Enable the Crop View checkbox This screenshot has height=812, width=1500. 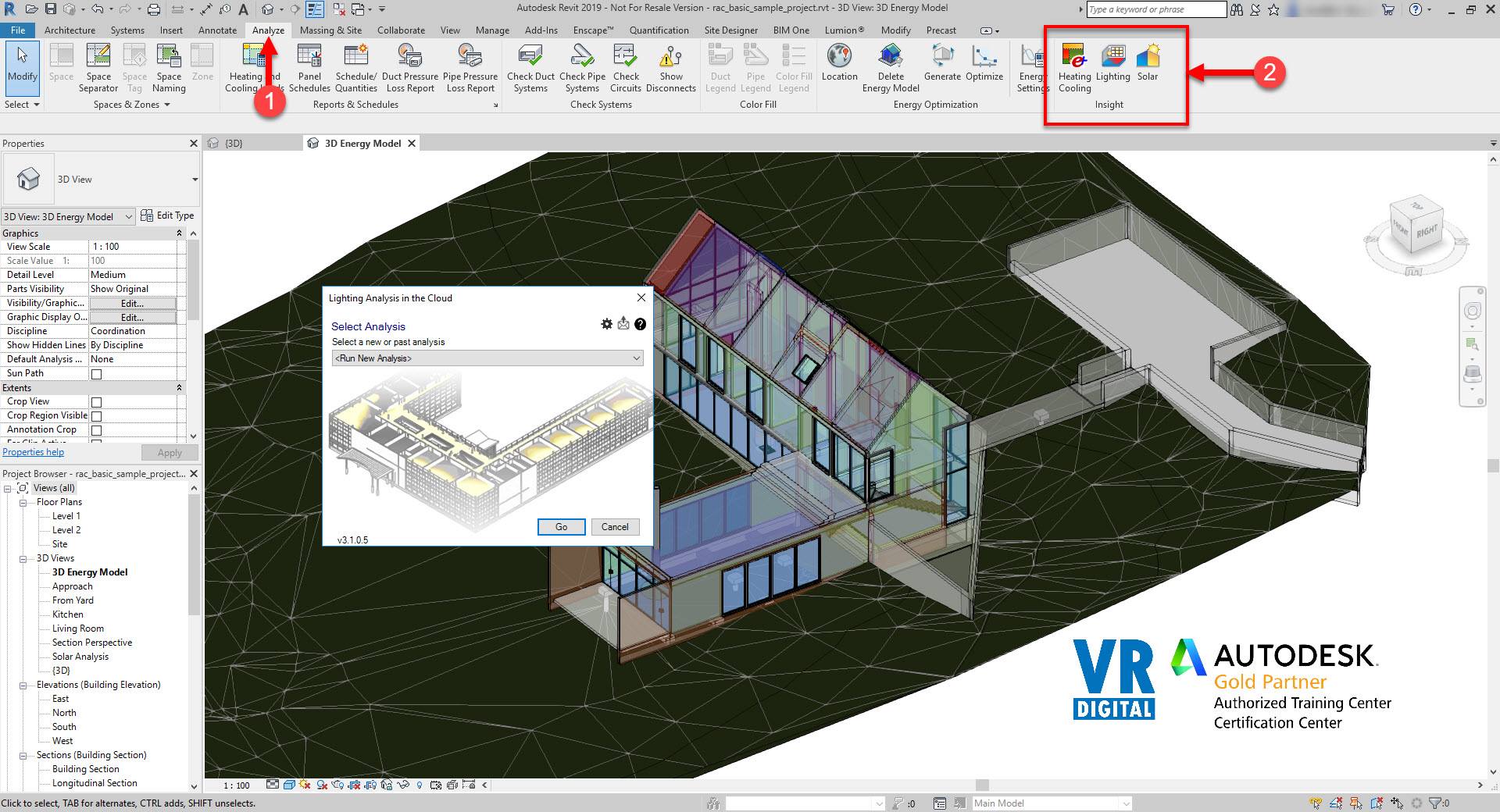(x=97, y=402)
